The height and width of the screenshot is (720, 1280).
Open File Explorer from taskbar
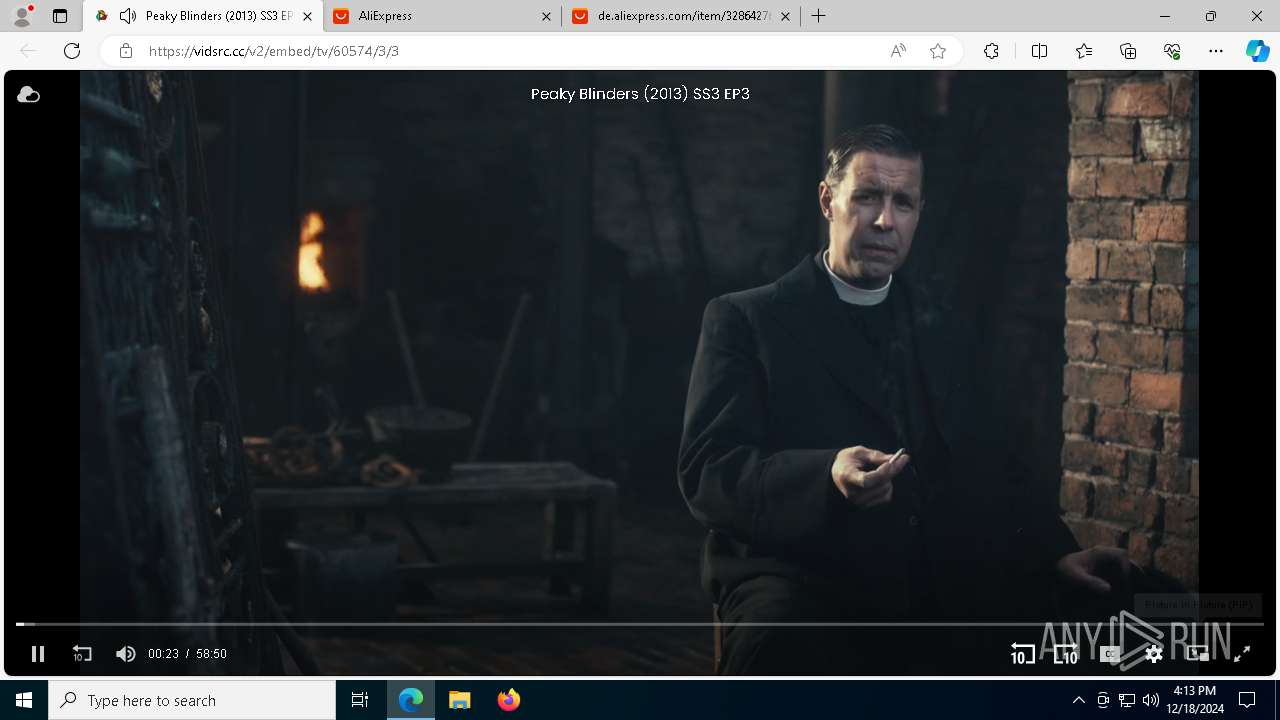(x=460, y=700)
